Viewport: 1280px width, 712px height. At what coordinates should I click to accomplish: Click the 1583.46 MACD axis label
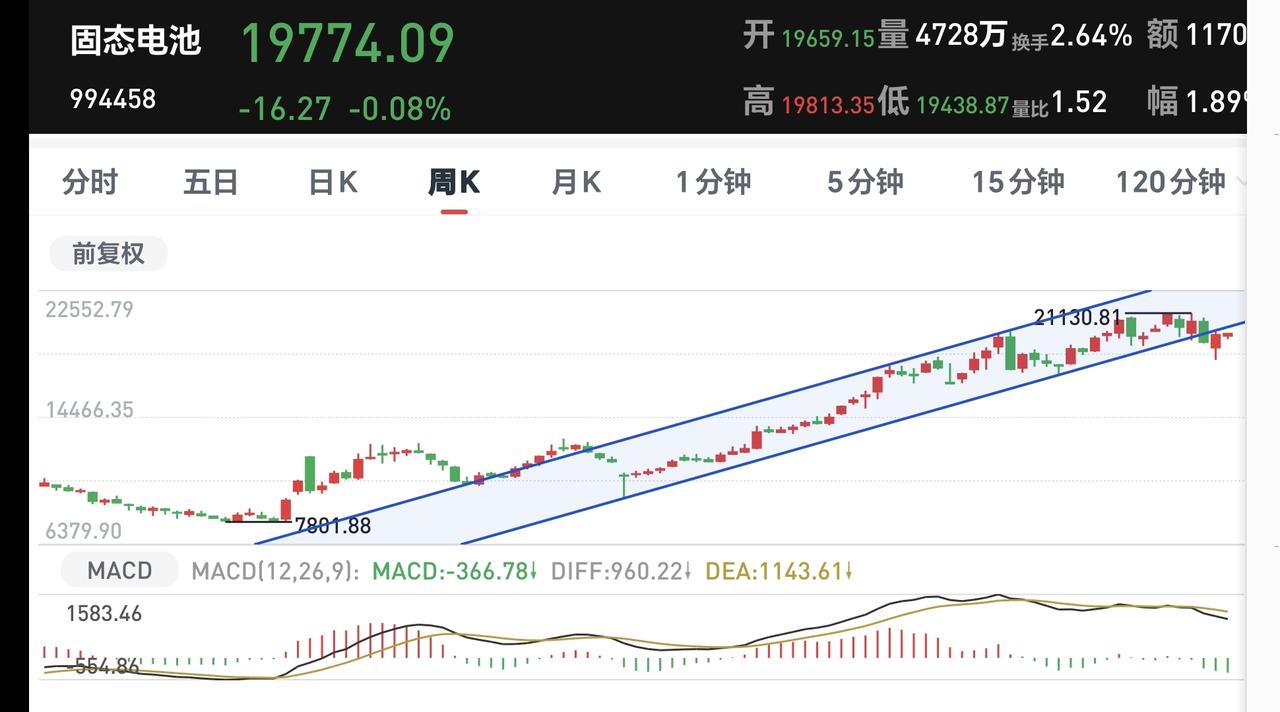pos(104,614)
